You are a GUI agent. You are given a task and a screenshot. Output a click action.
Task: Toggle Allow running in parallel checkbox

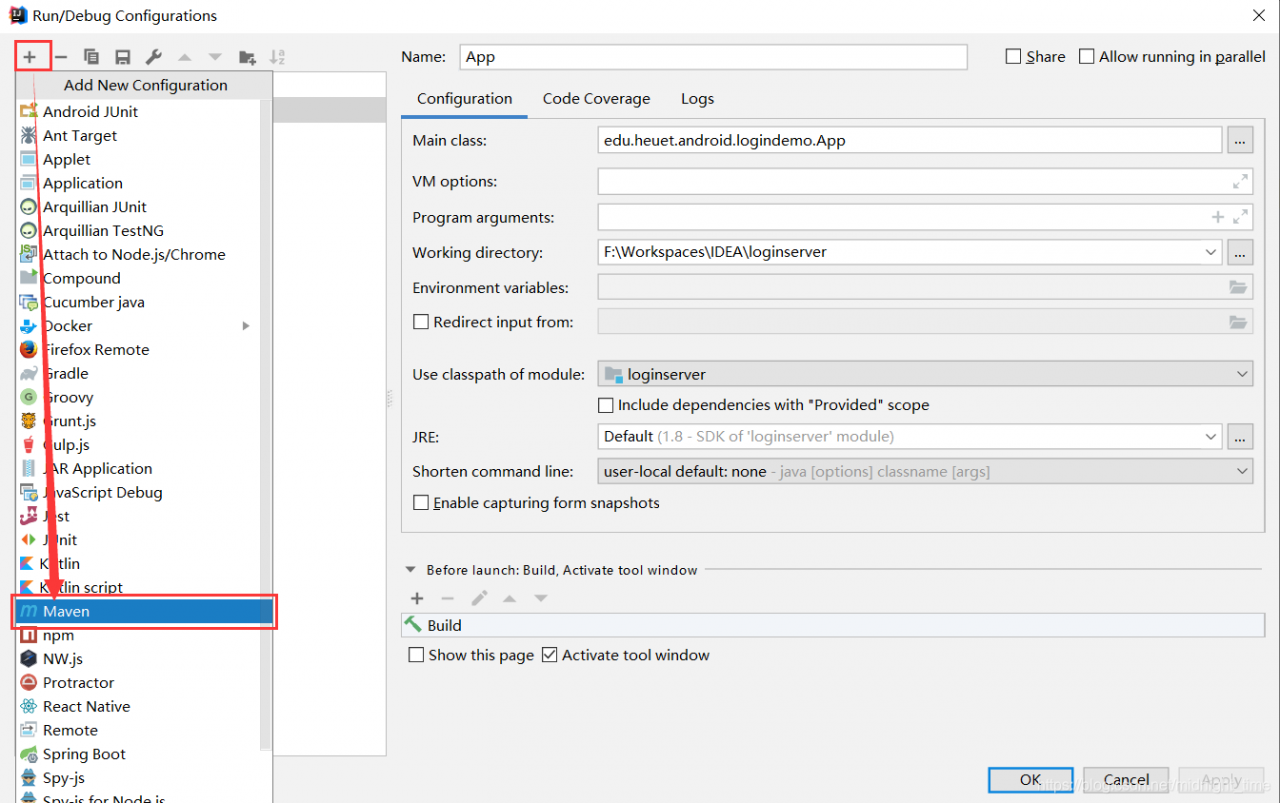[x=1086, y=57]
